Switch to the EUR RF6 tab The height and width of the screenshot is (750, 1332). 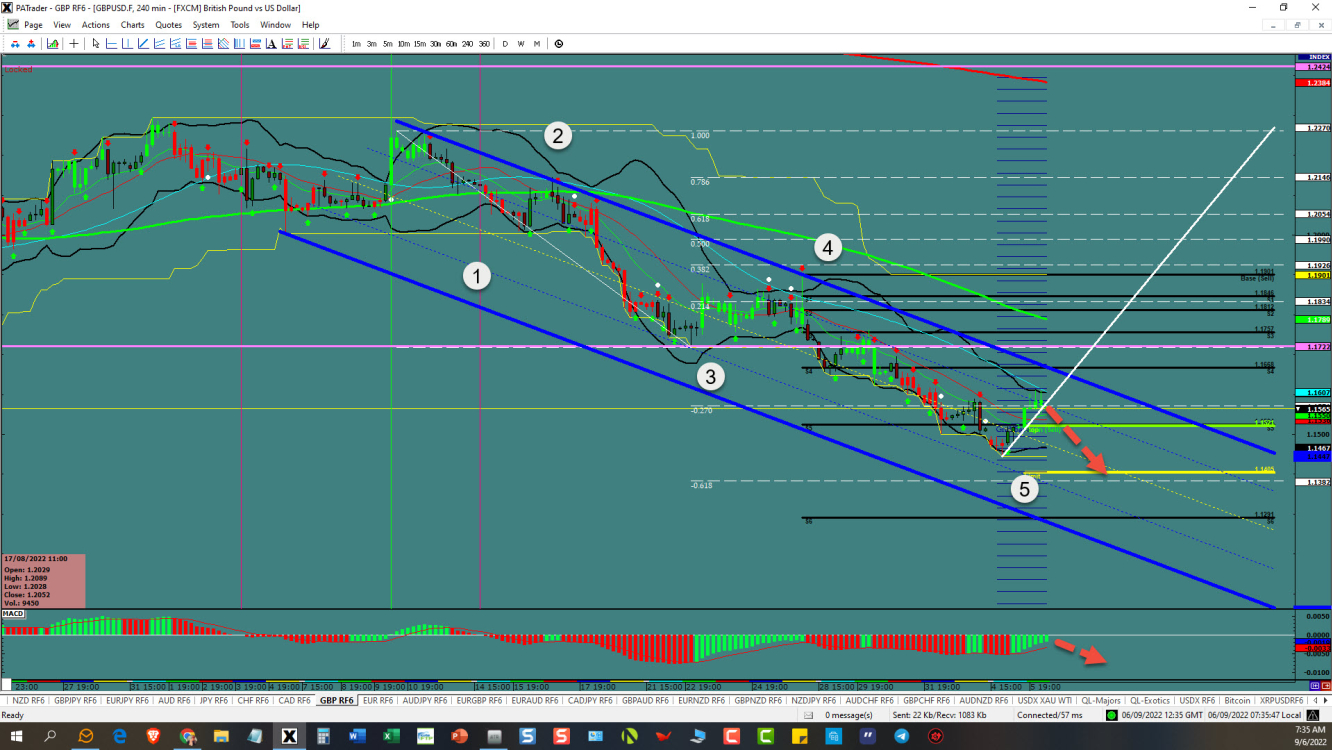(378, 700)
